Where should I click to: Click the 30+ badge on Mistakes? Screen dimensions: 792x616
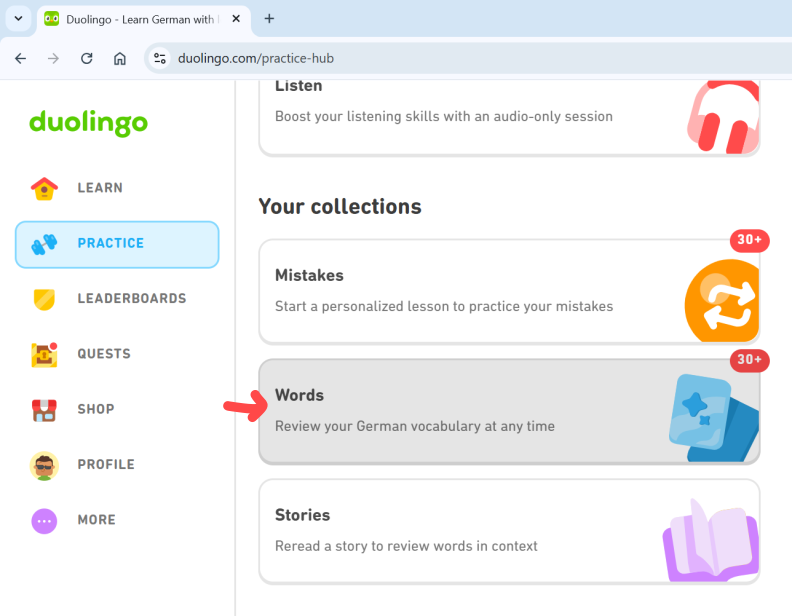tap(750, 240)
